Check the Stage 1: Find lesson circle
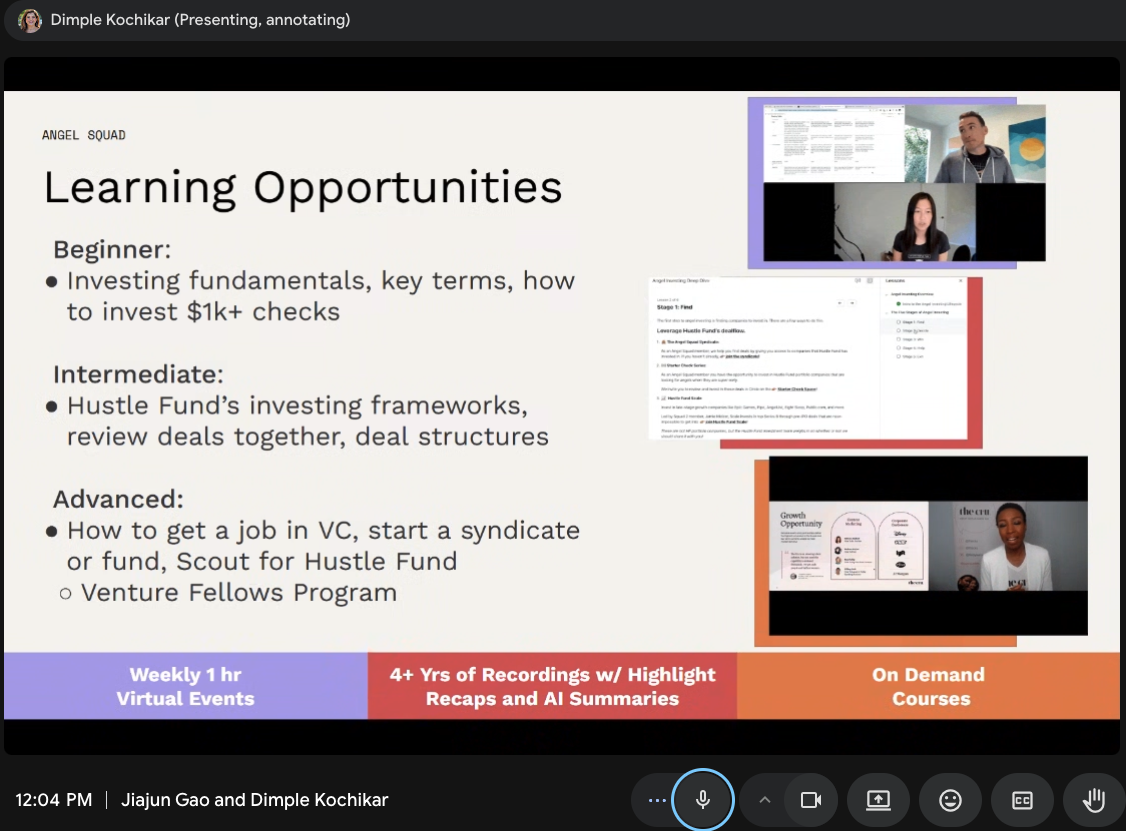 899,322
